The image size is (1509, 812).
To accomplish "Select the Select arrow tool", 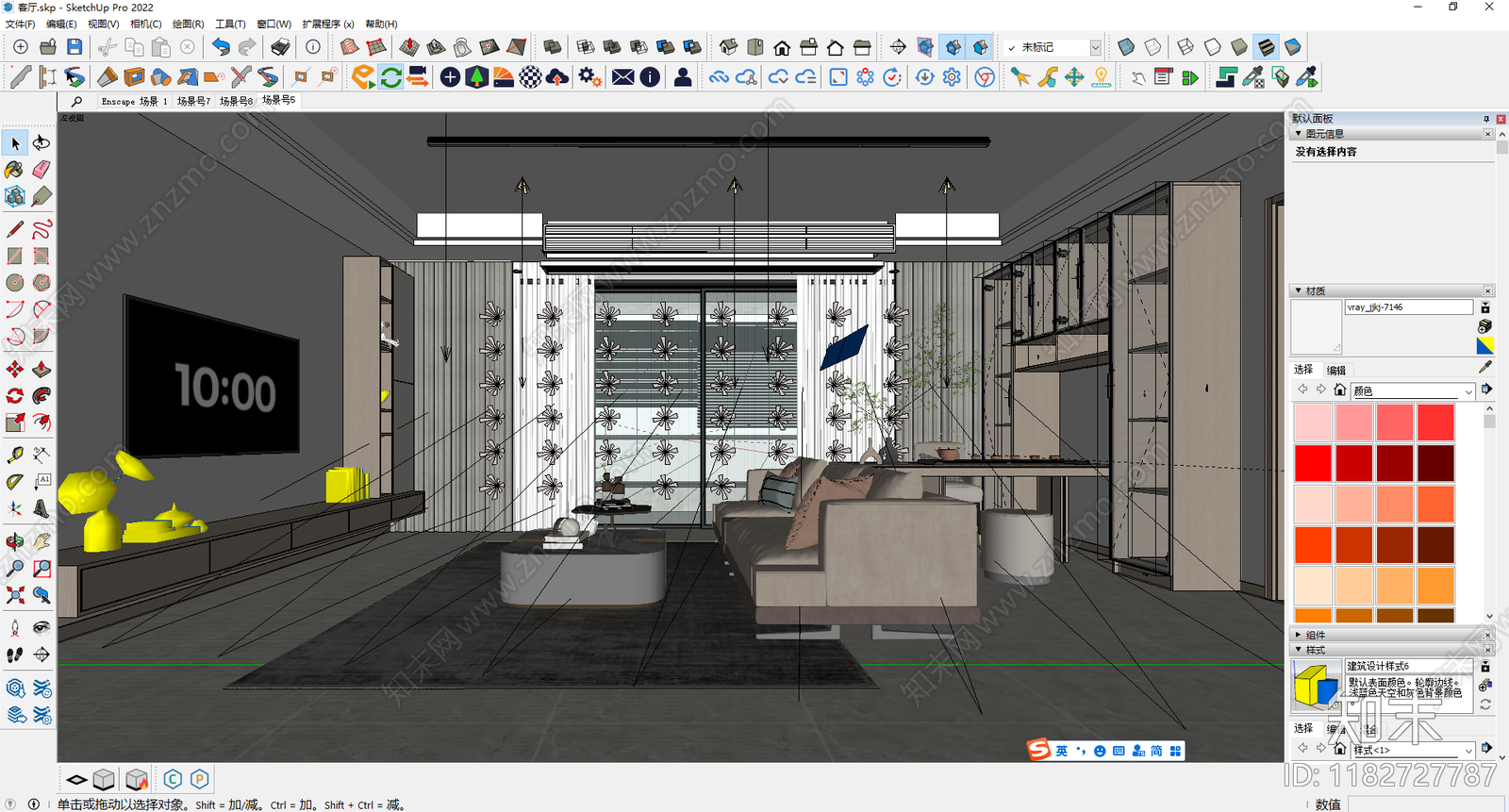I will click(x=15, y=143).
